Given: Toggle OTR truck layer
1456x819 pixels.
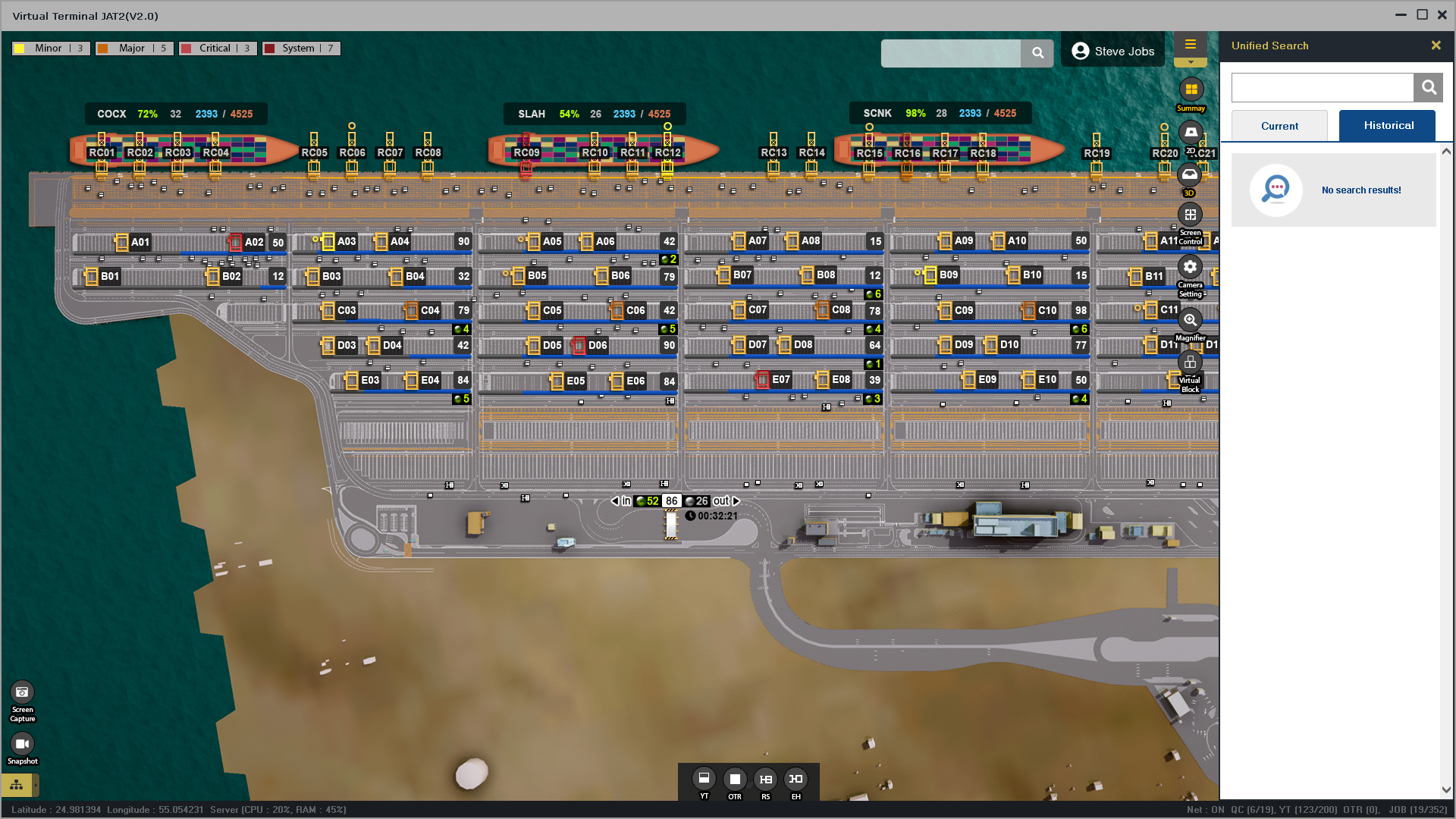Looking at the screenshot, I should click(734, 779).
